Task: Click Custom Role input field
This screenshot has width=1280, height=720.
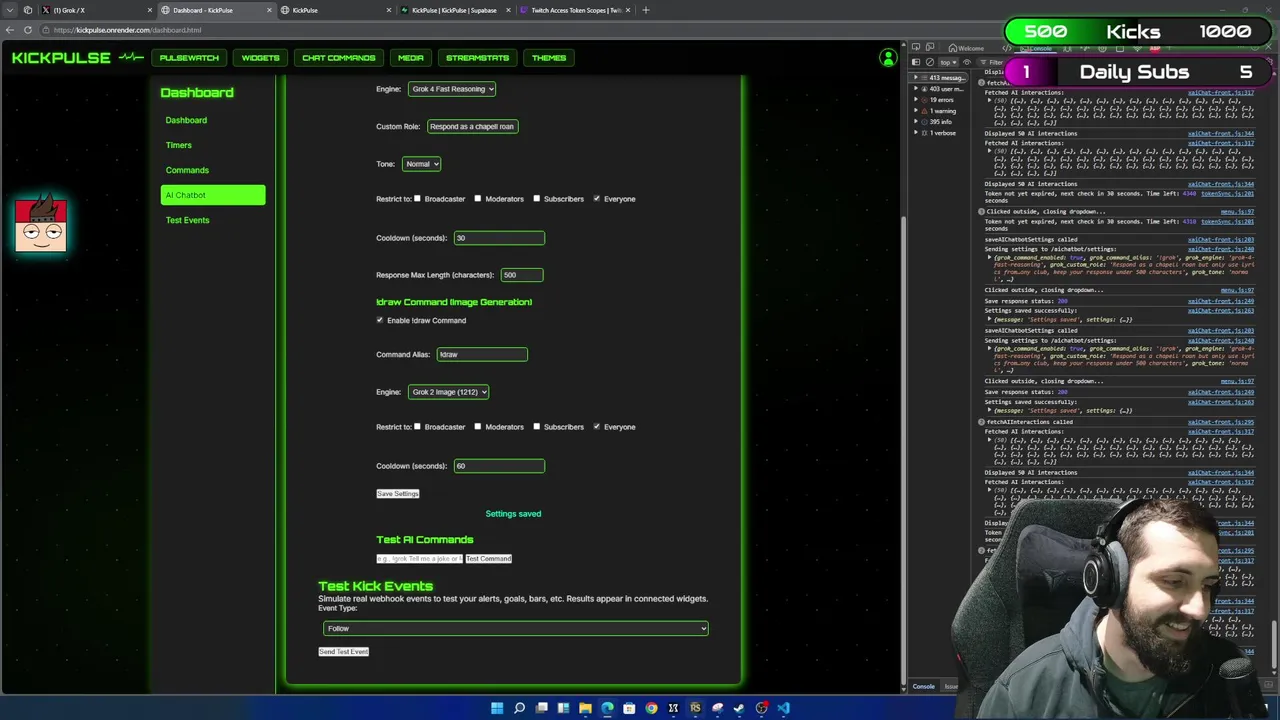Action: [472, 127]
